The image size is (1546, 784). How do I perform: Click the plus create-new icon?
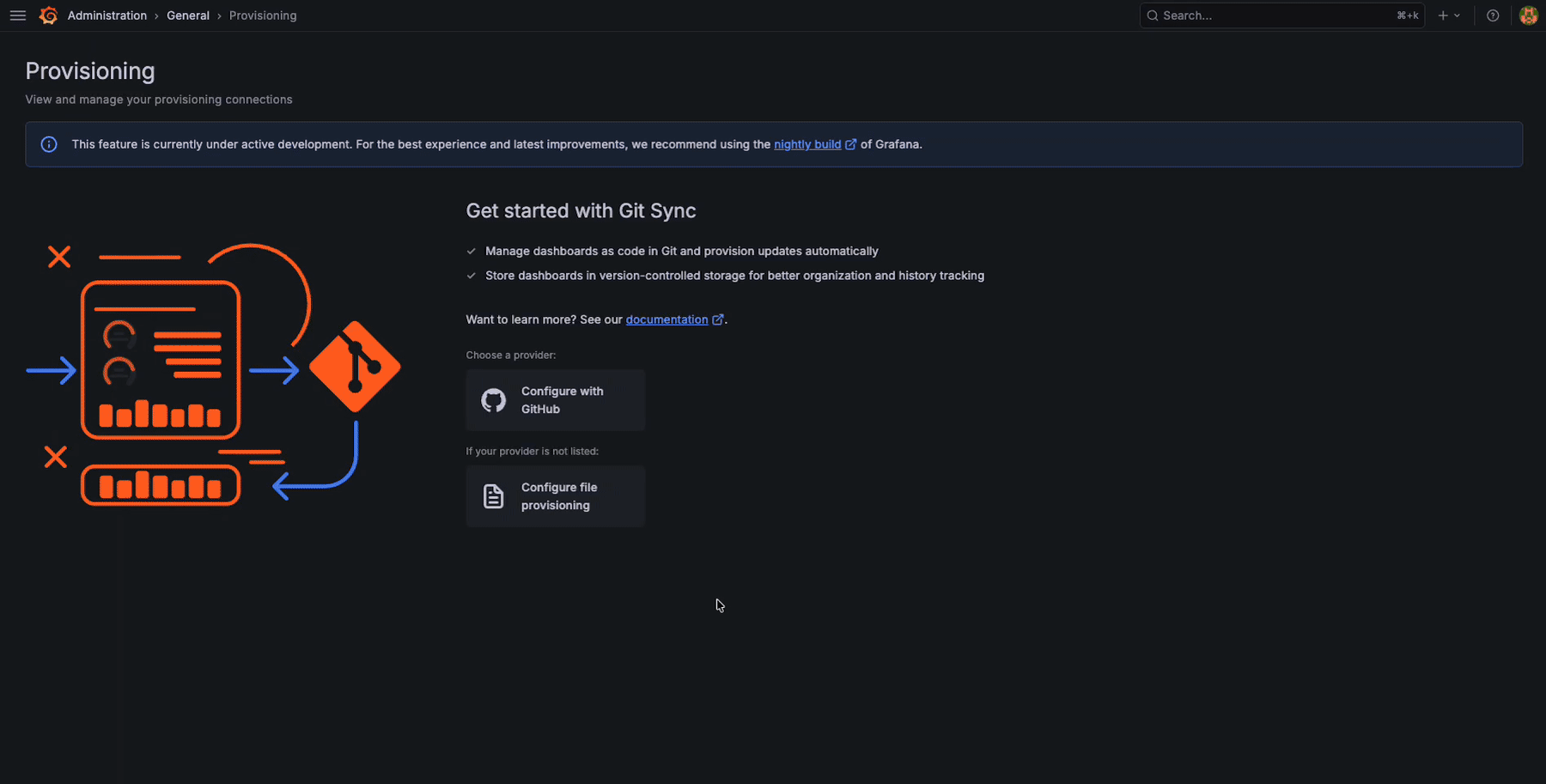point(1443,15)
